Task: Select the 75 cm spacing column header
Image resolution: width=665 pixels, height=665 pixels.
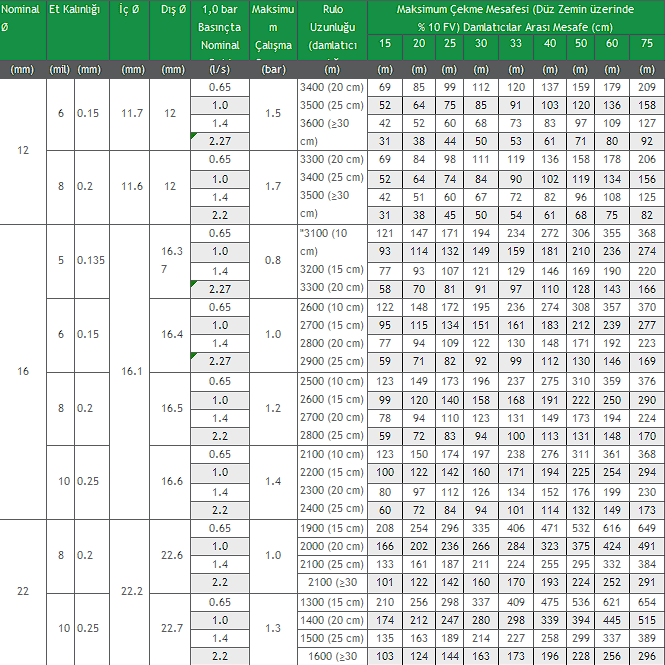Action: tap(647, 44)
